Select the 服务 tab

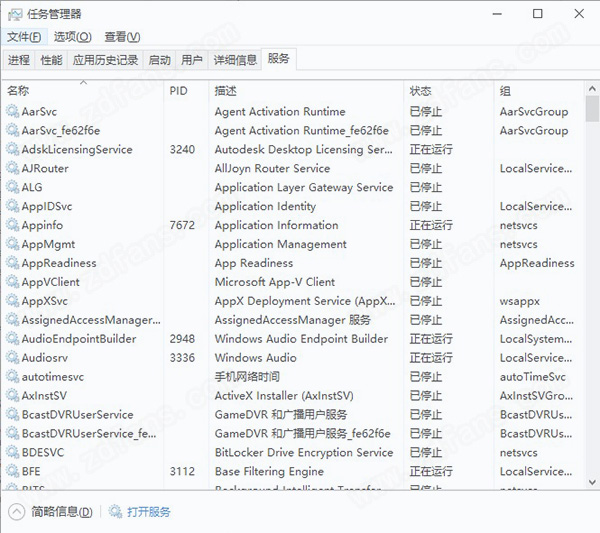tap(279, 59)
